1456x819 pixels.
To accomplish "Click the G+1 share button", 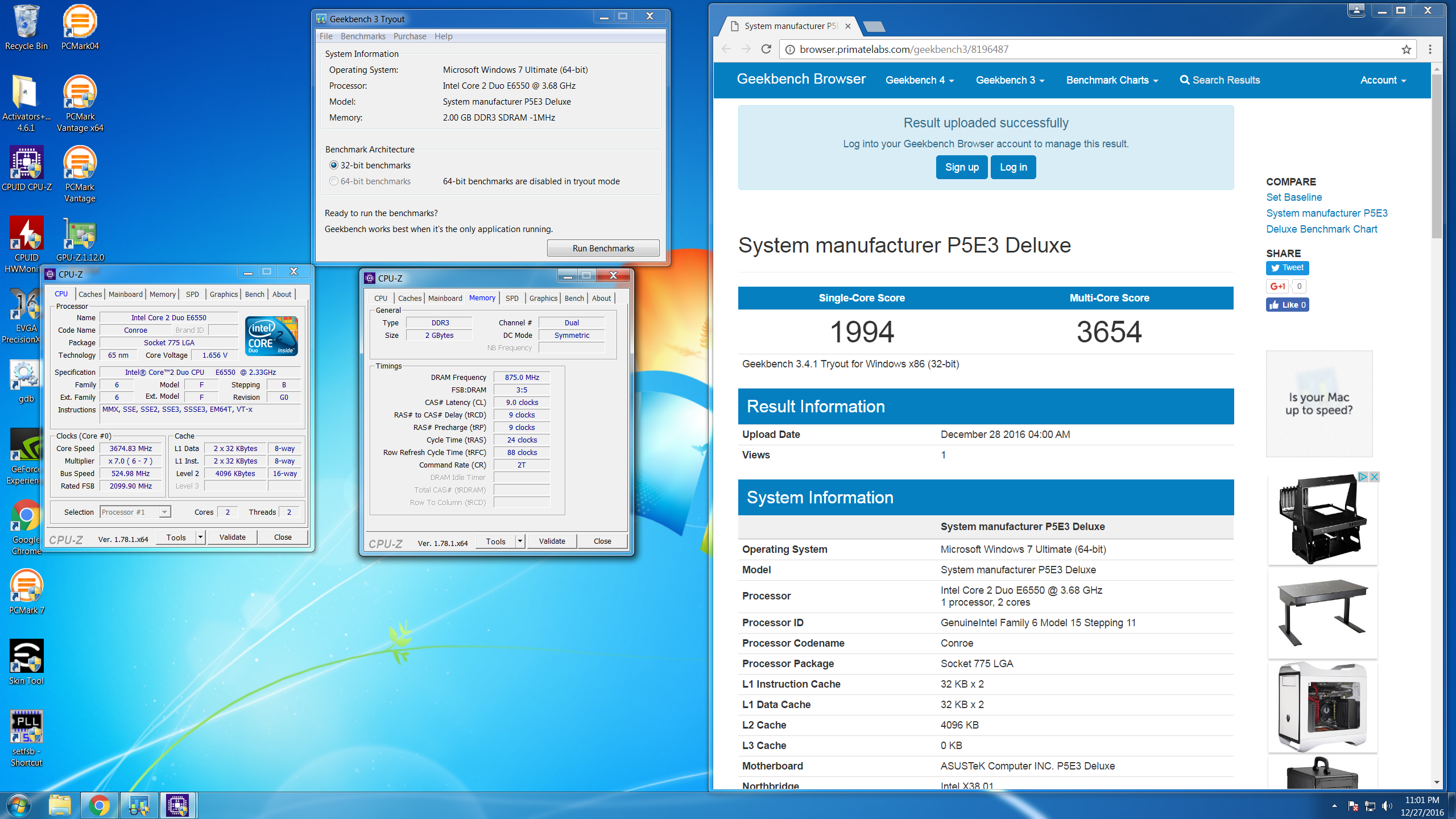I will (x=1277, y=286).
